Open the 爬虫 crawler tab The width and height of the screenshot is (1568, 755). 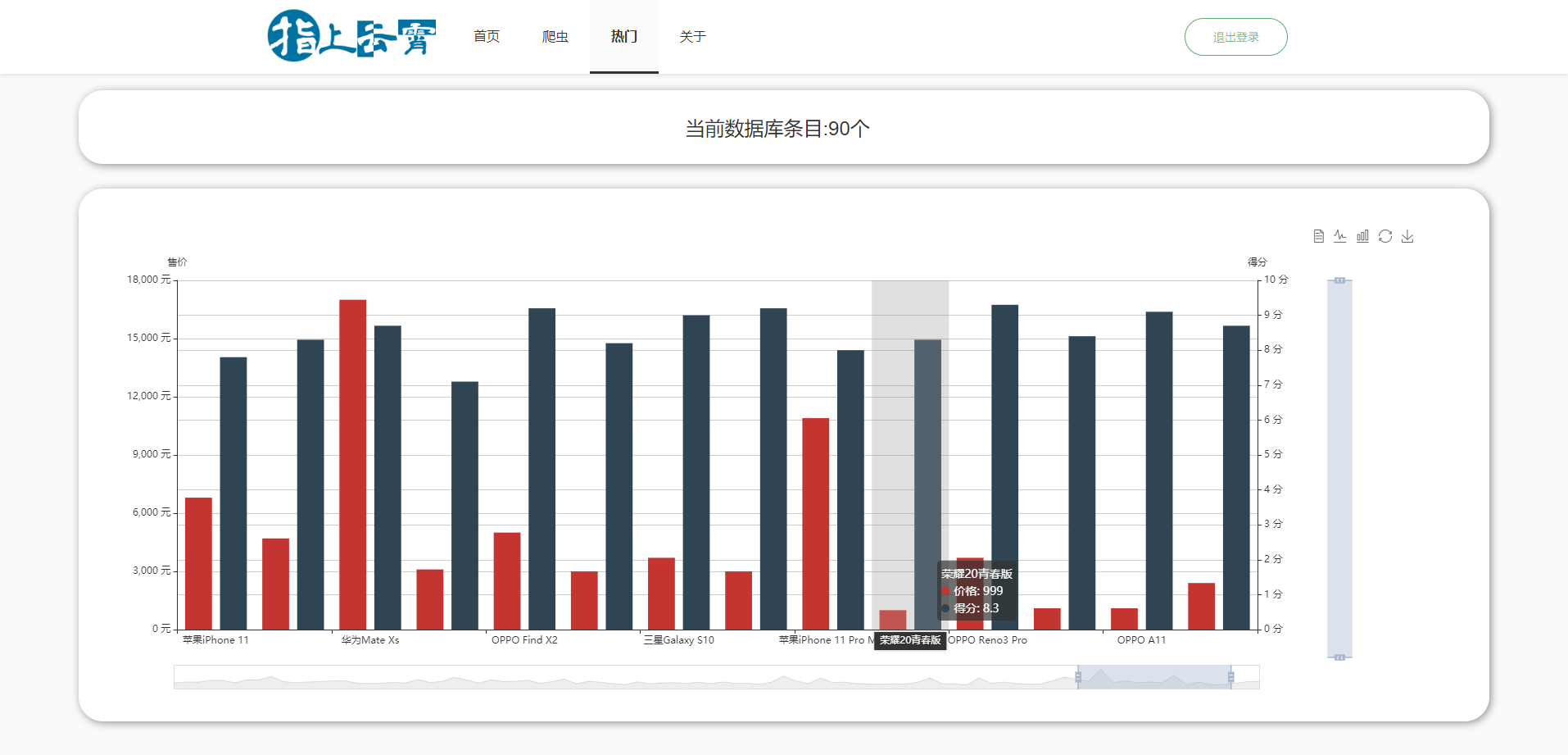[555, 37]
